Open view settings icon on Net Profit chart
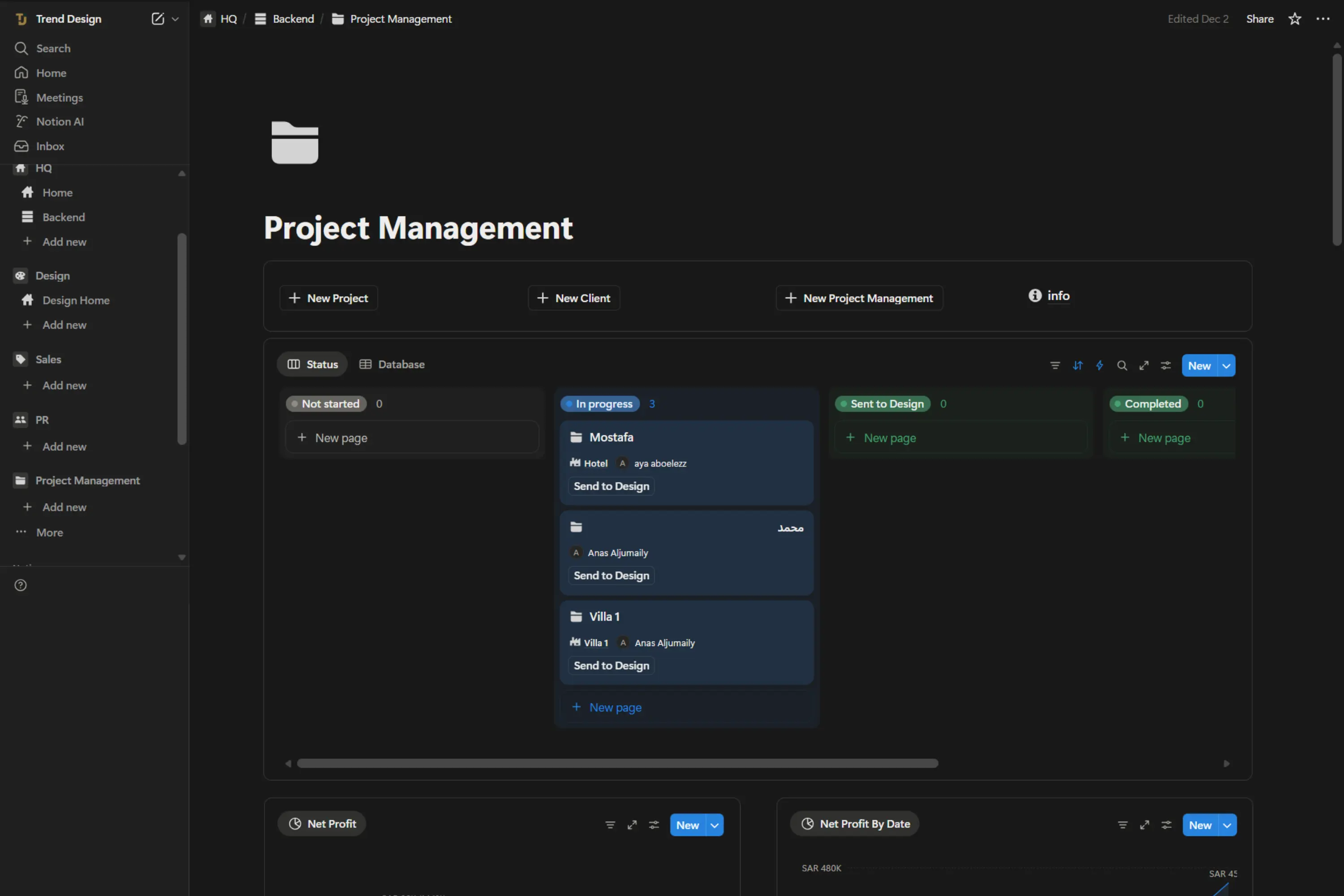1344x896 pixels. 654,825
